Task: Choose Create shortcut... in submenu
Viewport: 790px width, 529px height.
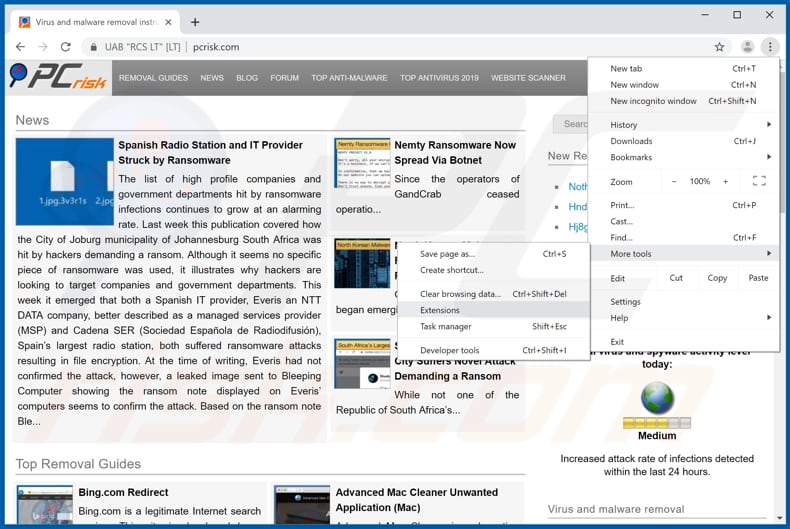Action: 493,270
